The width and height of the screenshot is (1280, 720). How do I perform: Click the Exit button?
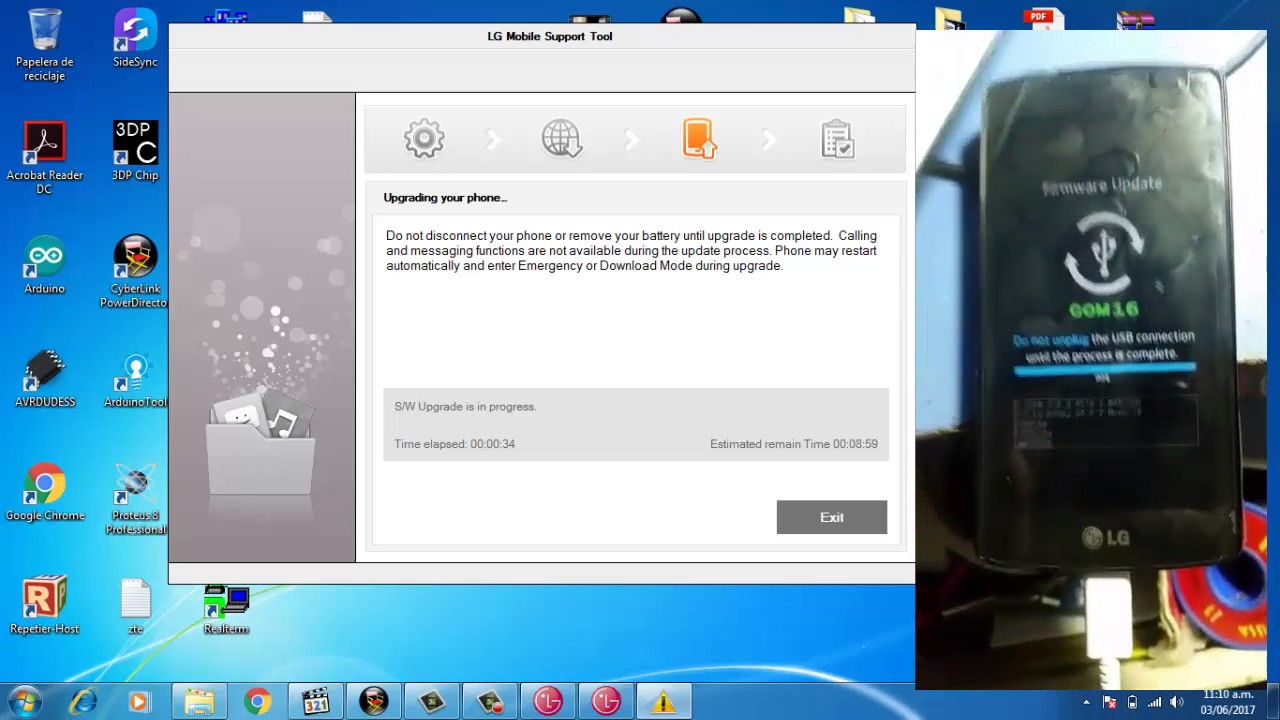coord(831,517)
